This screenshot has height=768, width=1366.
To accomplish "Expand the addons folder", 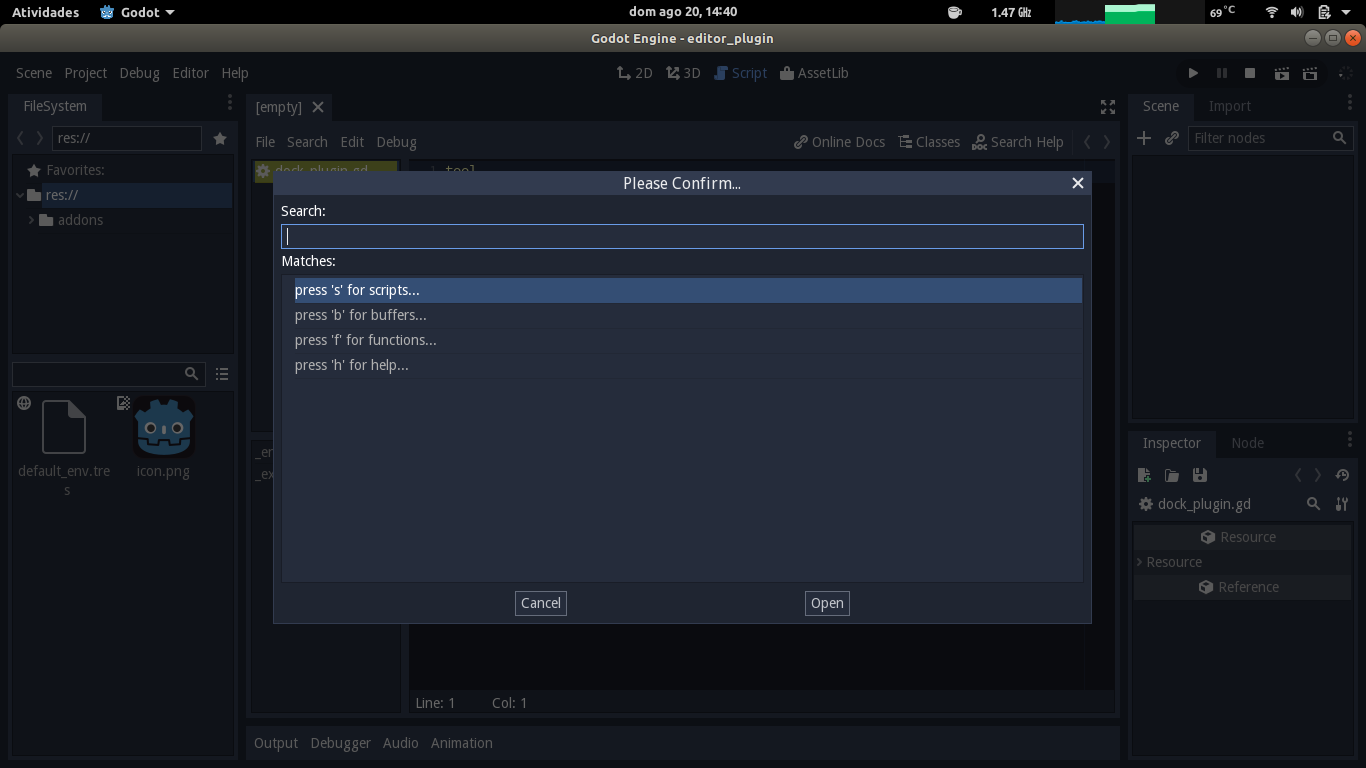I will 31,220.
